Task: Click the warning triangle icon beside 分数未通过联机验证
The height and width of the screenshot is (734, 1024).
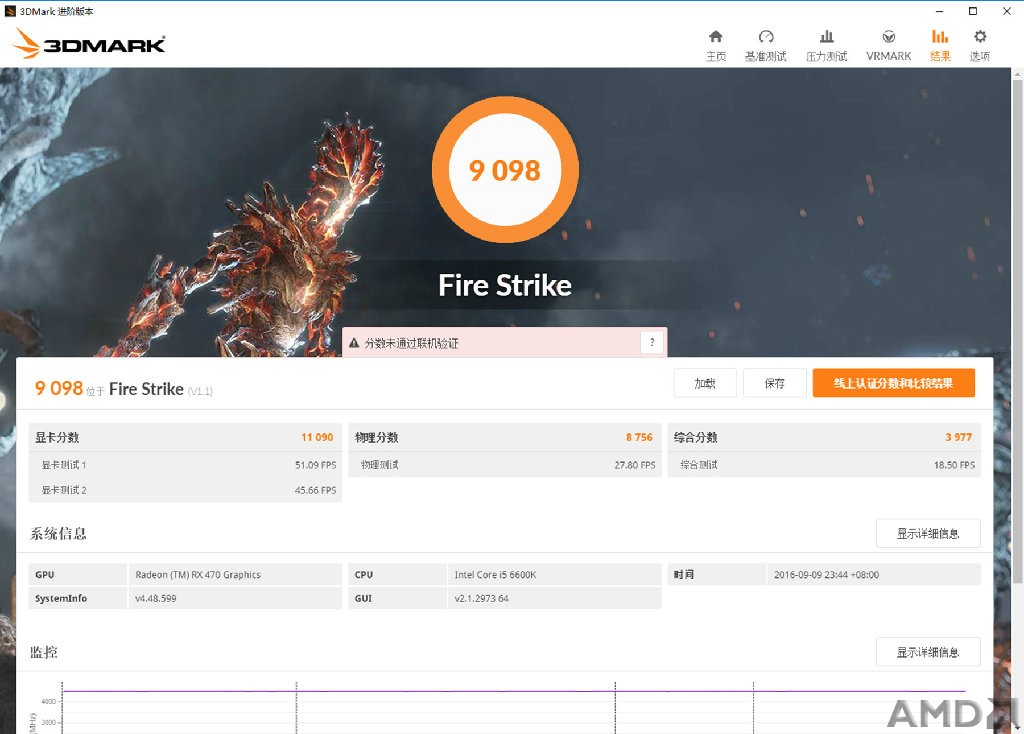Action: [x=354, y=343]
